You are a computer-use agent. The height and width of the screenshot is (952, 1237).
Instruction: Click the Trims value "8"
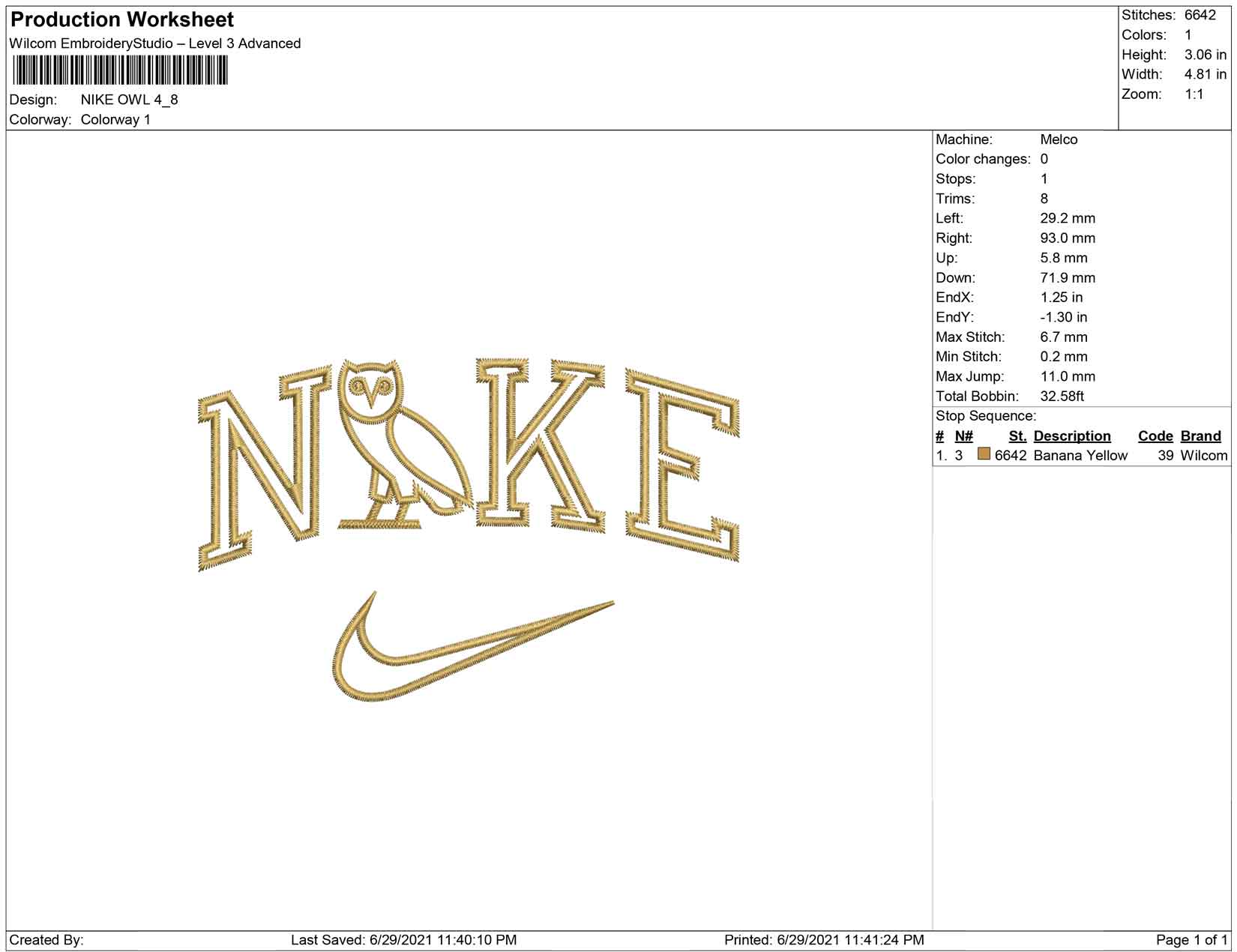[1044, 199]
